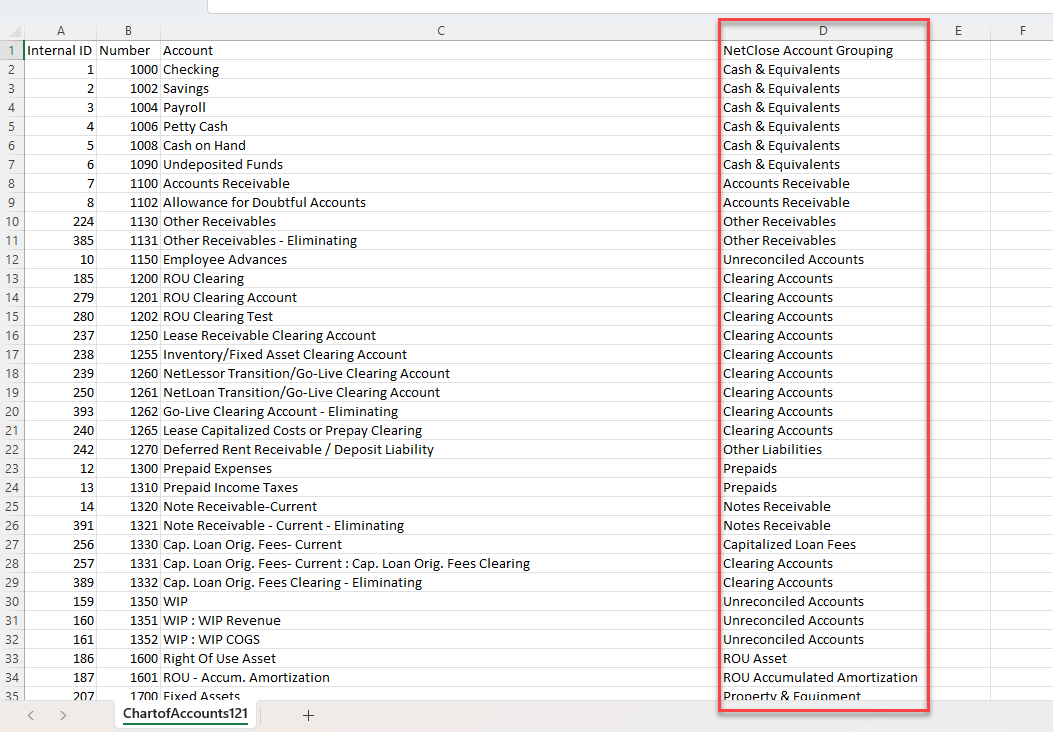Click the Select All corner triangle
Viewport: 1053px width, 733px height.
pos(11,31)
